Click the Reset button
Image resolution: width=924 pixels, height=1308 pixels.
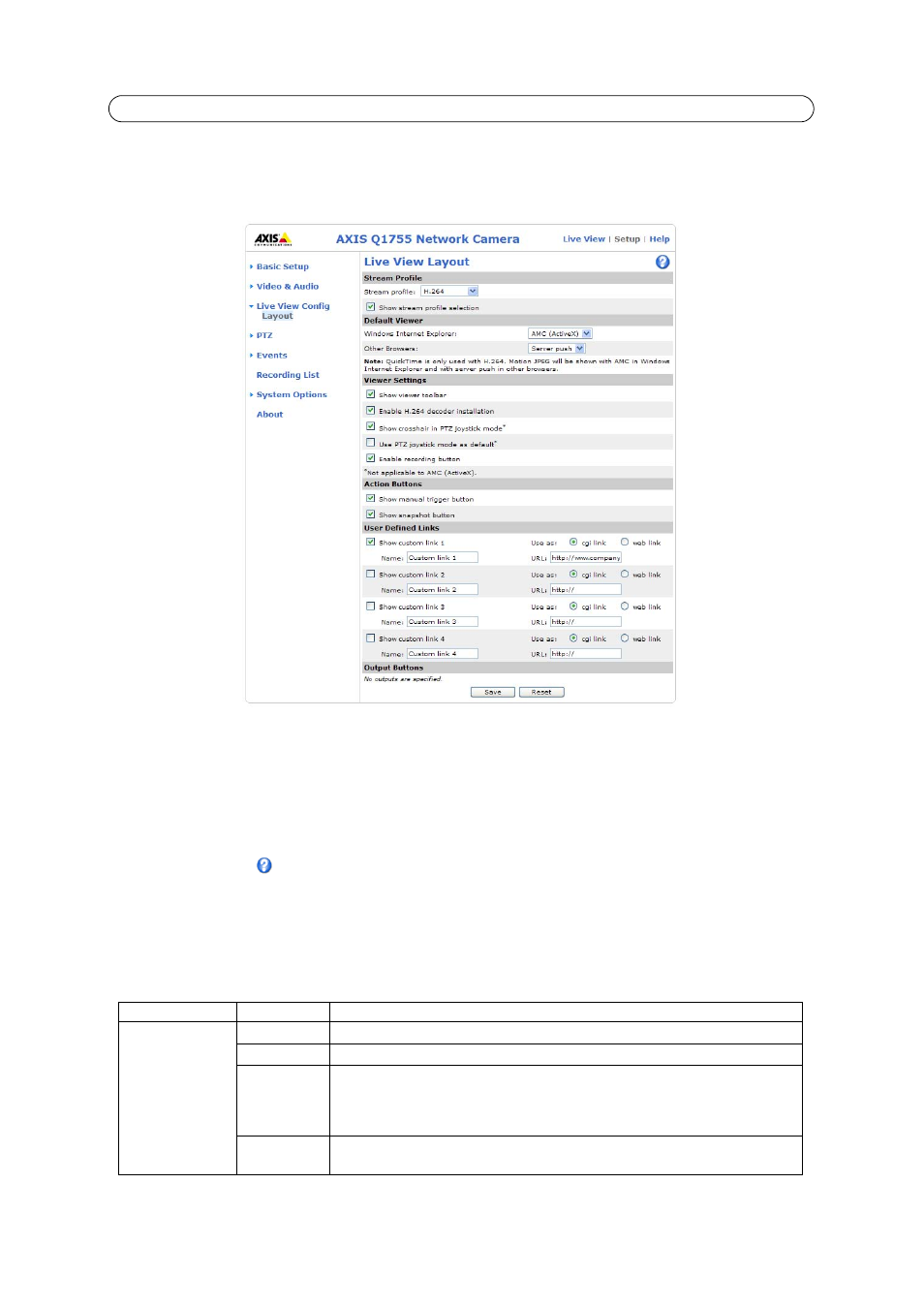pos(541,692)
